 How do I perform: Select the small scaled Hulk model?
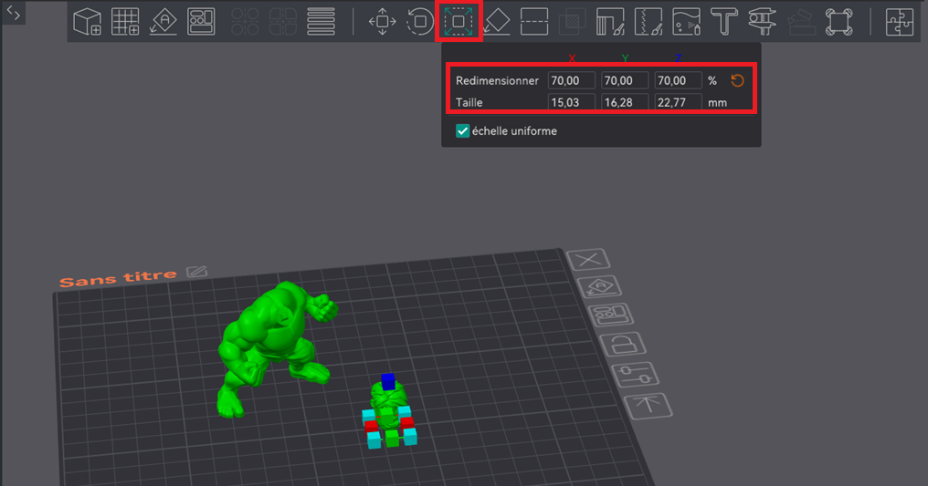click(388, 404)
